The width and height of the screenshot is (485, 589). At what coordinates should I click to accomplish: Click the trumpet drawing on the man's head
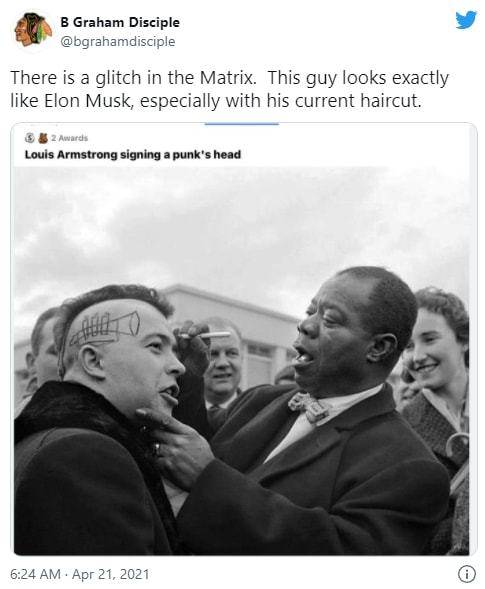coord(105,329)
